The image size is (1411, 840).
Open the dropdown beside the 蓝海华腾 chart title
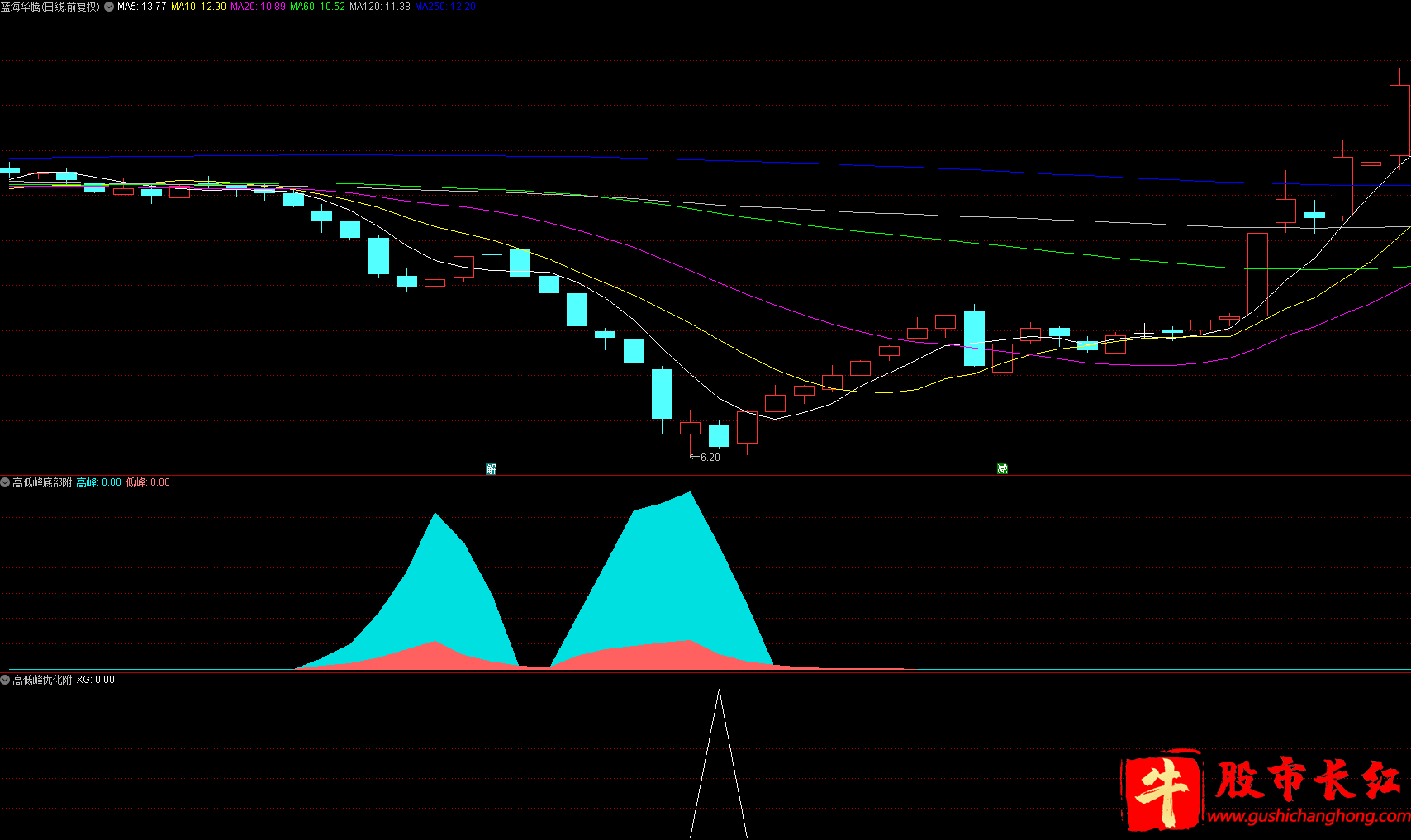[109, 7]
